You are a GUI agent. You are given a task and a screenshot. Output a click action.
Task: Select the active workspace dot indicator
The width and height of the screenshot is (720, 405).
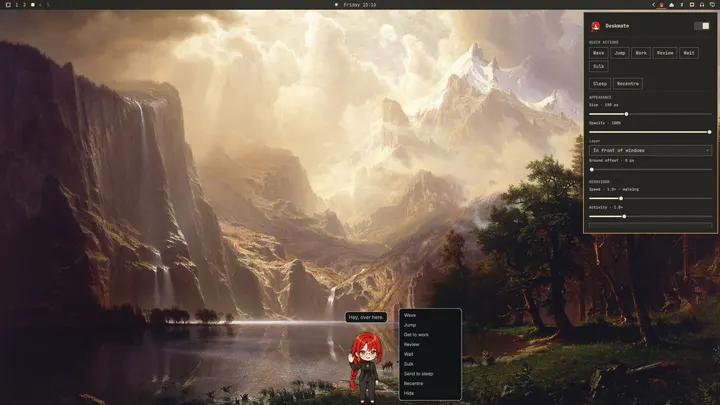(33, 5)
